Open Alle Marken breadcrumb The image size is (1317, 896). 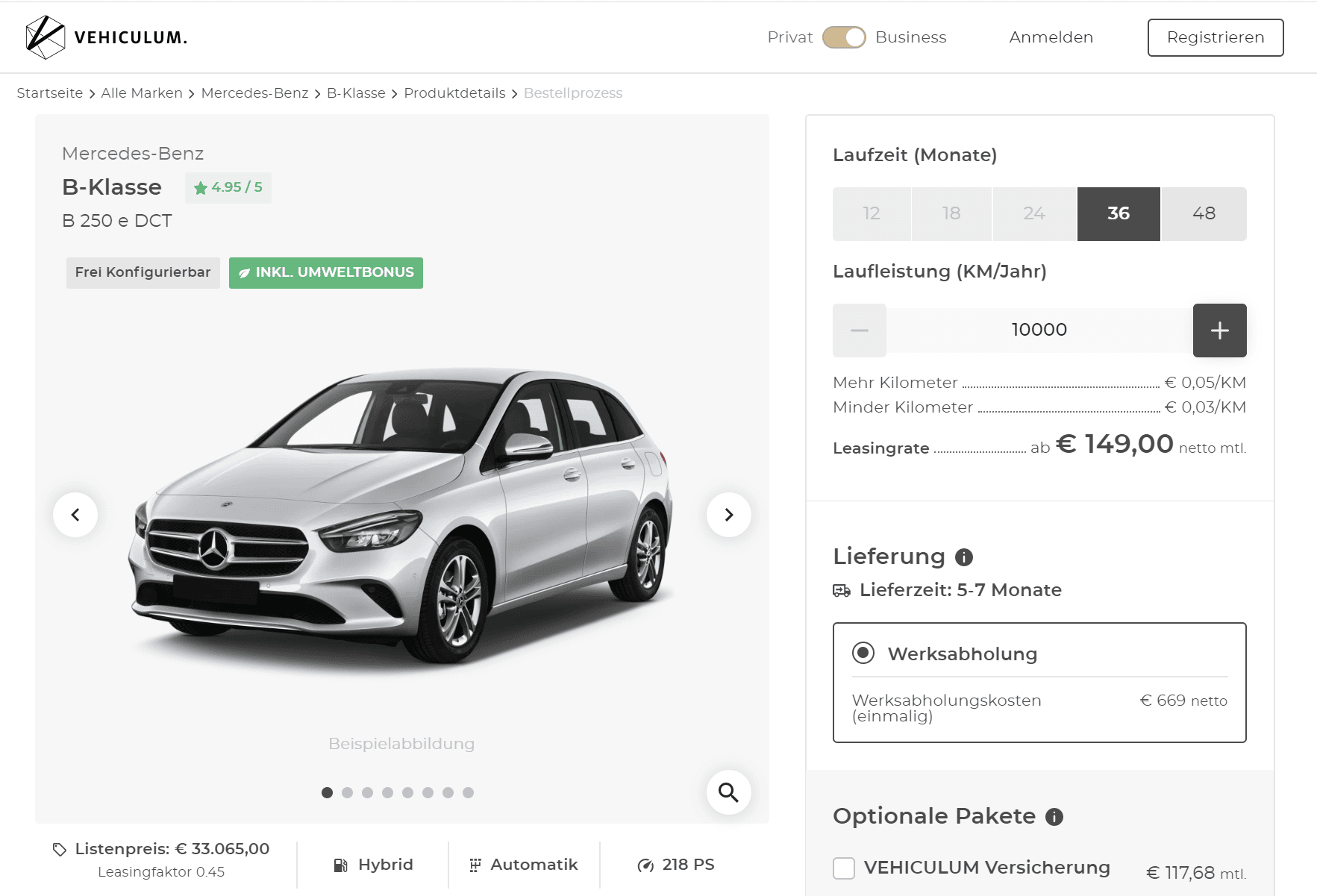tap(142, 93)
